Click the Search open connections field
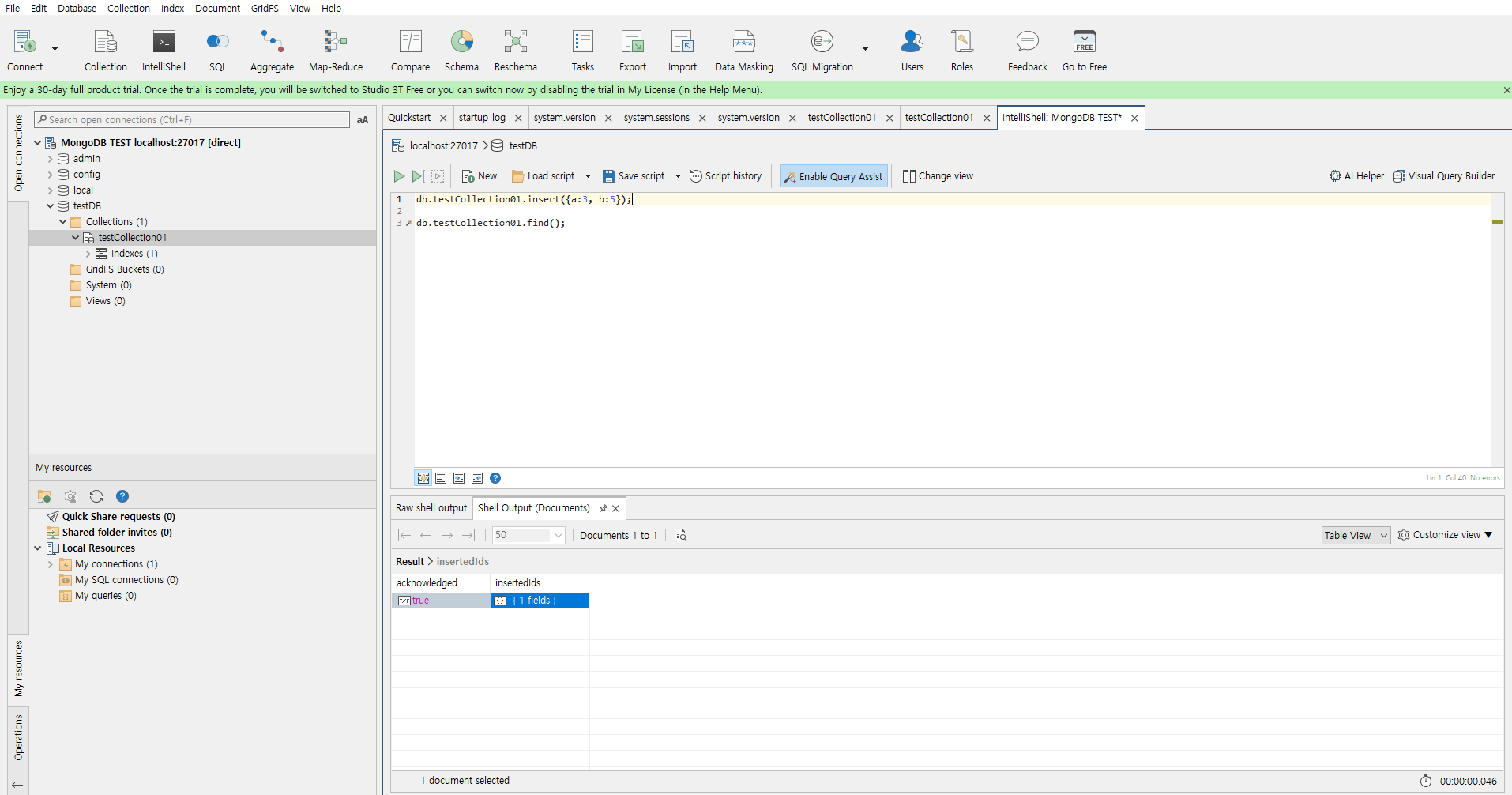Screen dimensions: 1512x795 coord(192,120)
